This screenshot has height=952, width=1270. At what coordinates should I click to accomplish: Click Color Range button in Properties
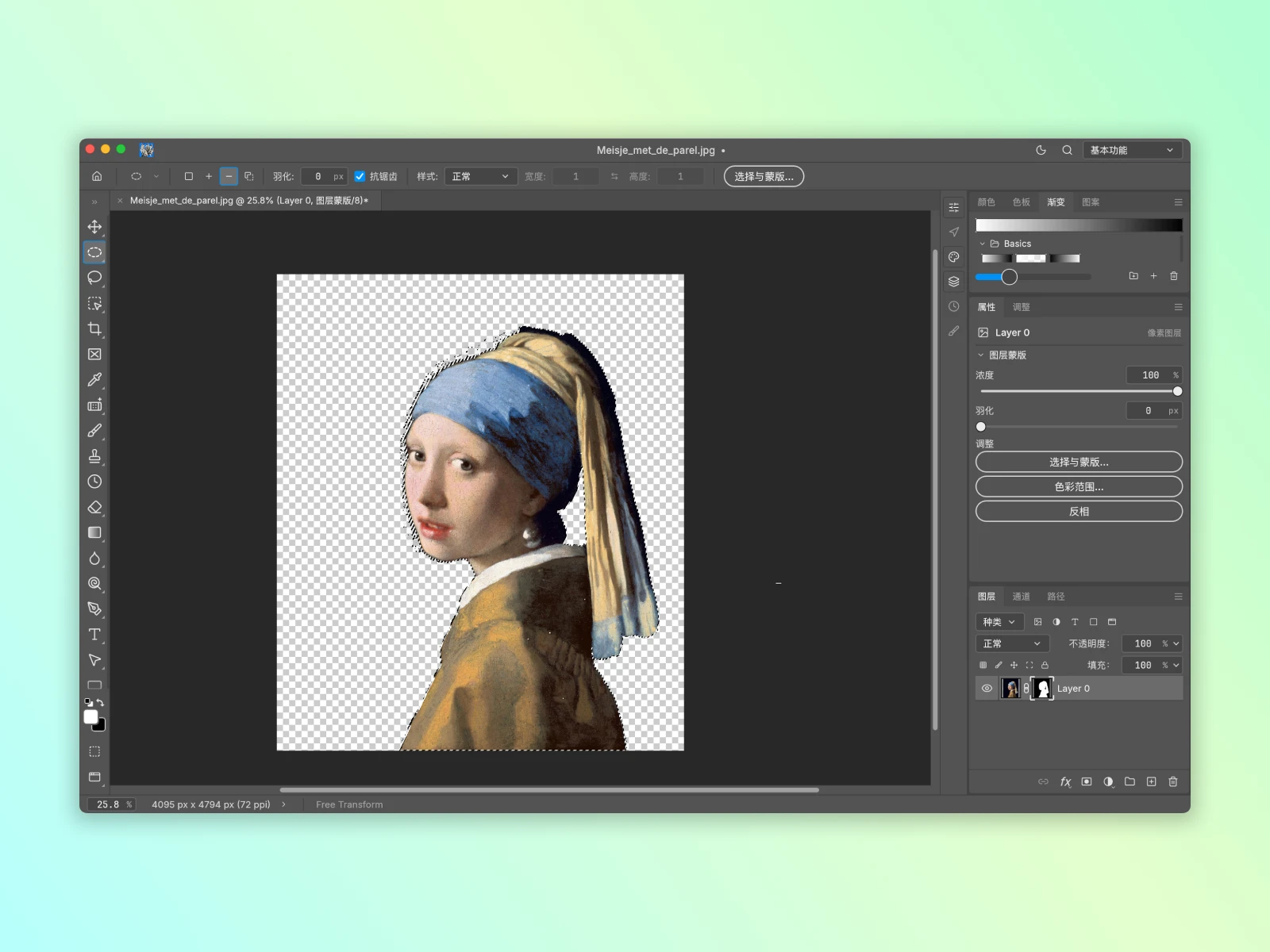pyautogui.click(x=1079, y=487)
